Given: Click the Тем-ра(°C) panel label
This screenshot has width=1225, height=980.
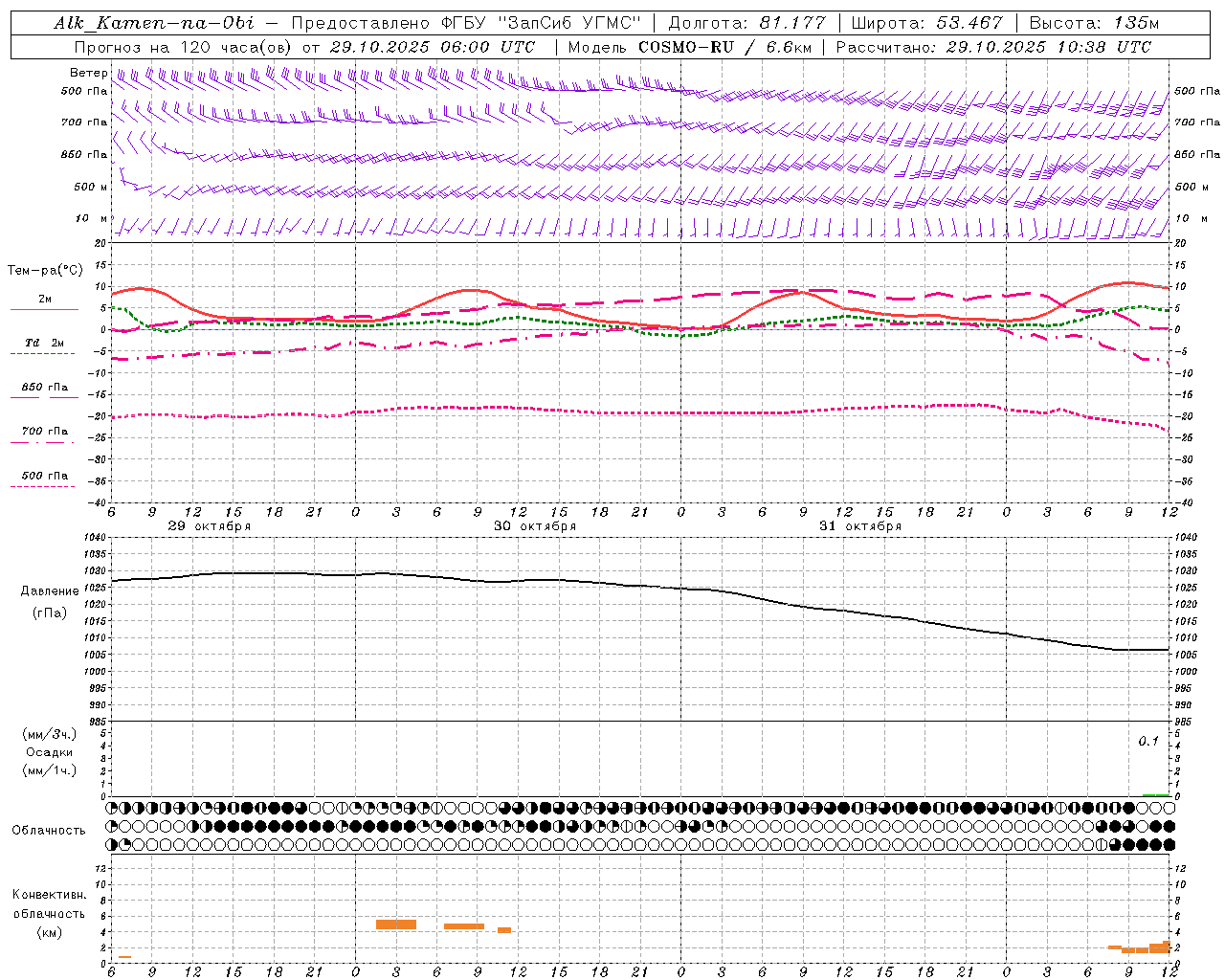Looking at the screenshot, I should [45, 271].
